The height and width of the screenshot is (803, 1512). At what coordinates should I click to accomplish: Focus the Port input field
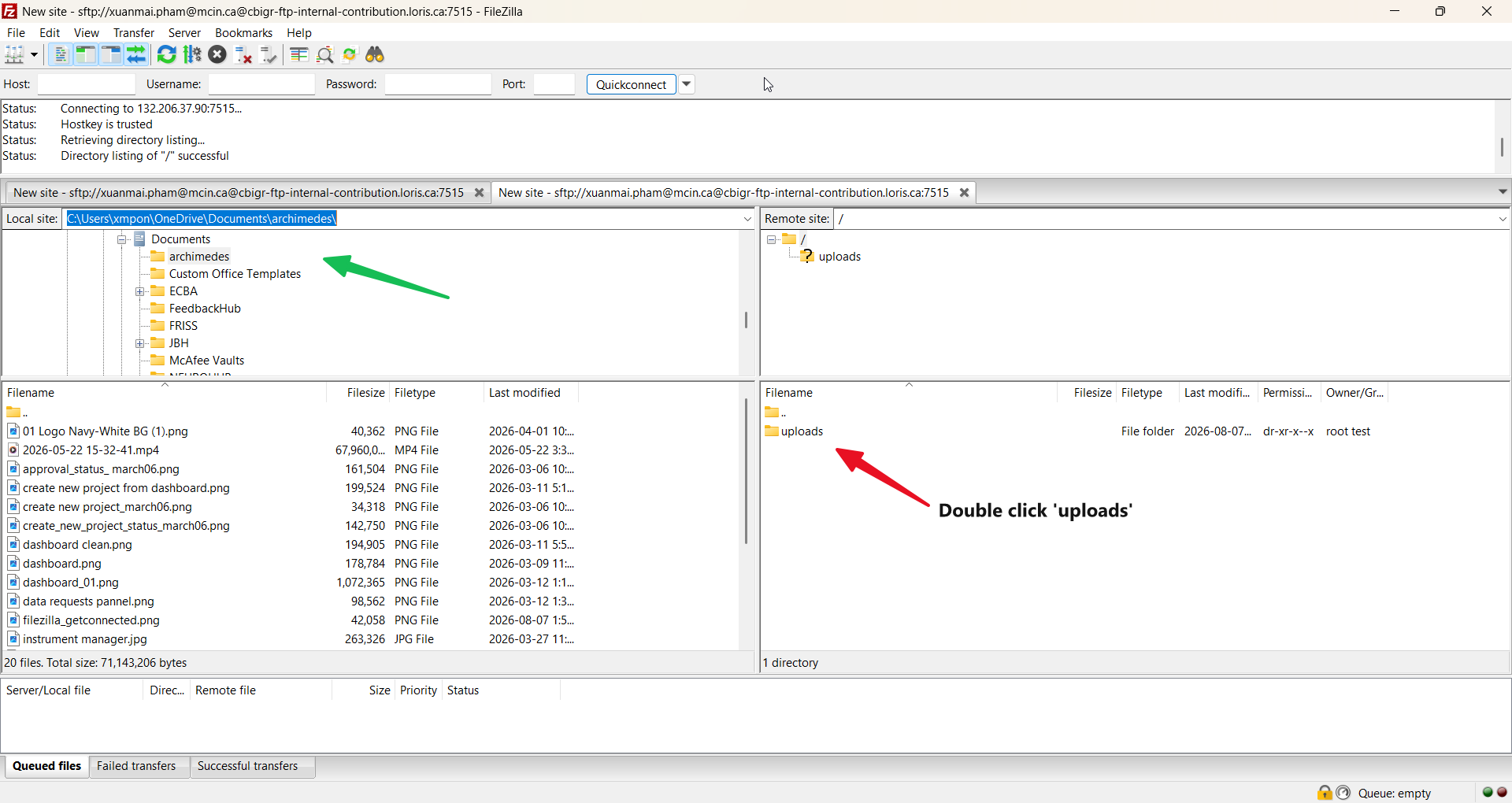554,84
